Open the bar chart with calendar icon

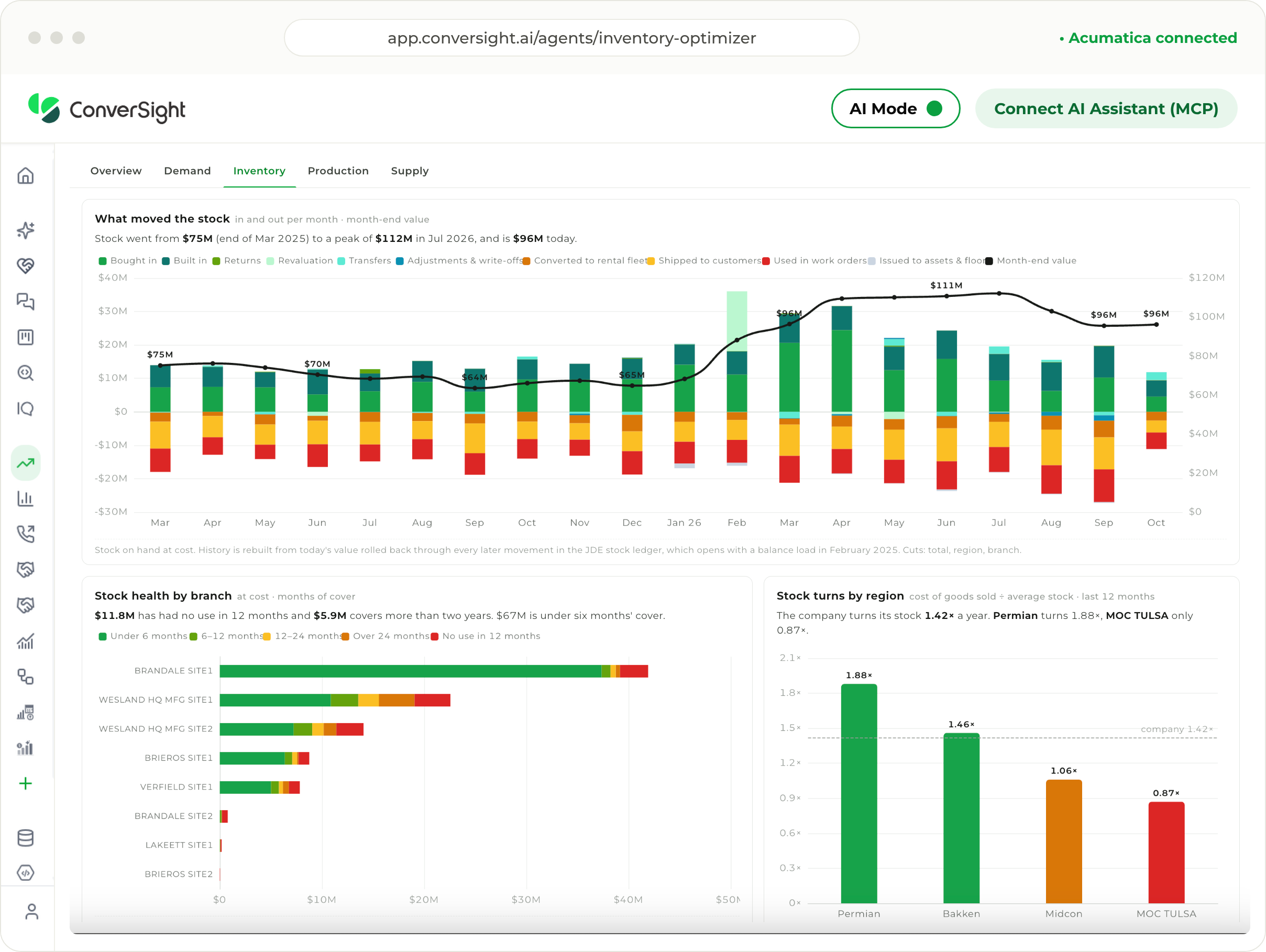[25, 712]
